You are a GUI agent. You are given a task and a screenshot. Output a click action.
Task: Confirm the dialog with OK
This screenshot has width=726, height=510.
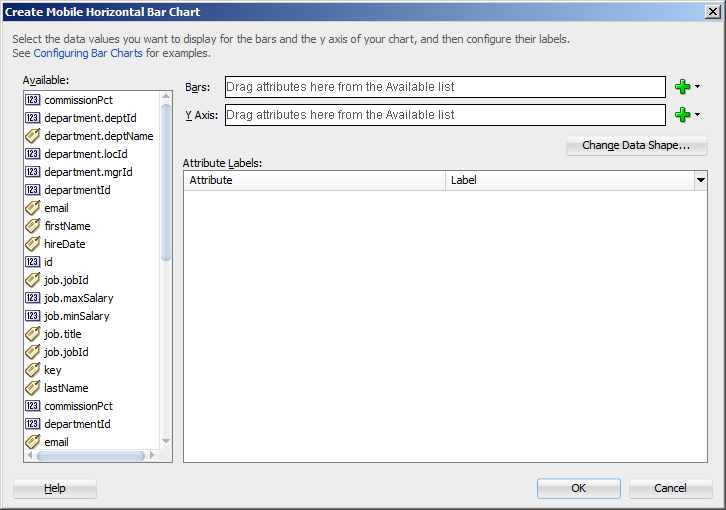pos(578,488)
